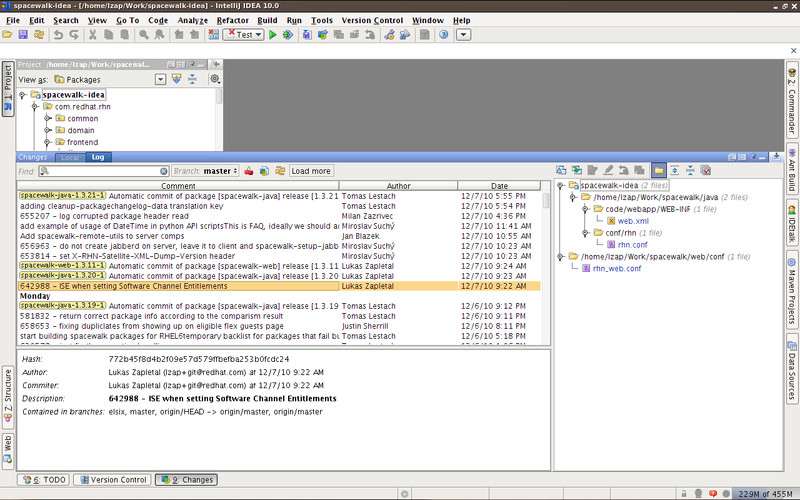Click the Changes tool window button

pos(187,480)
